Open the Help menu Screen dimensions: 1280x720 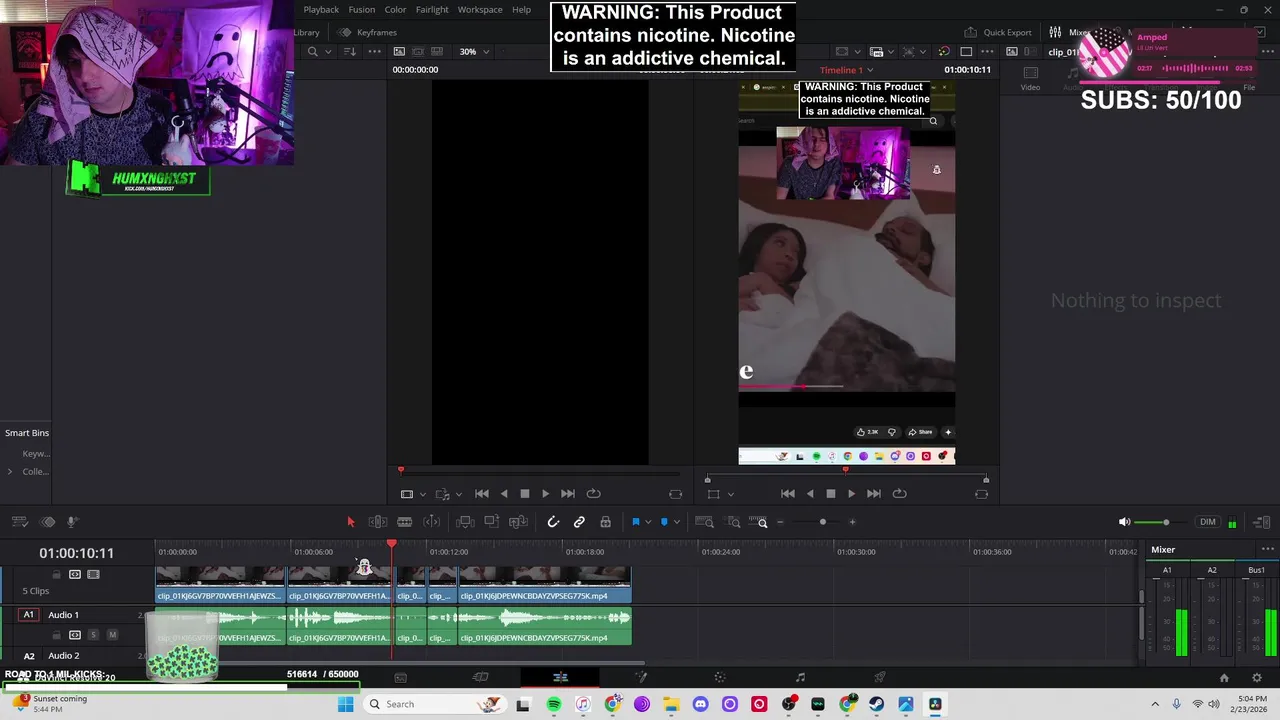point(522,10)
